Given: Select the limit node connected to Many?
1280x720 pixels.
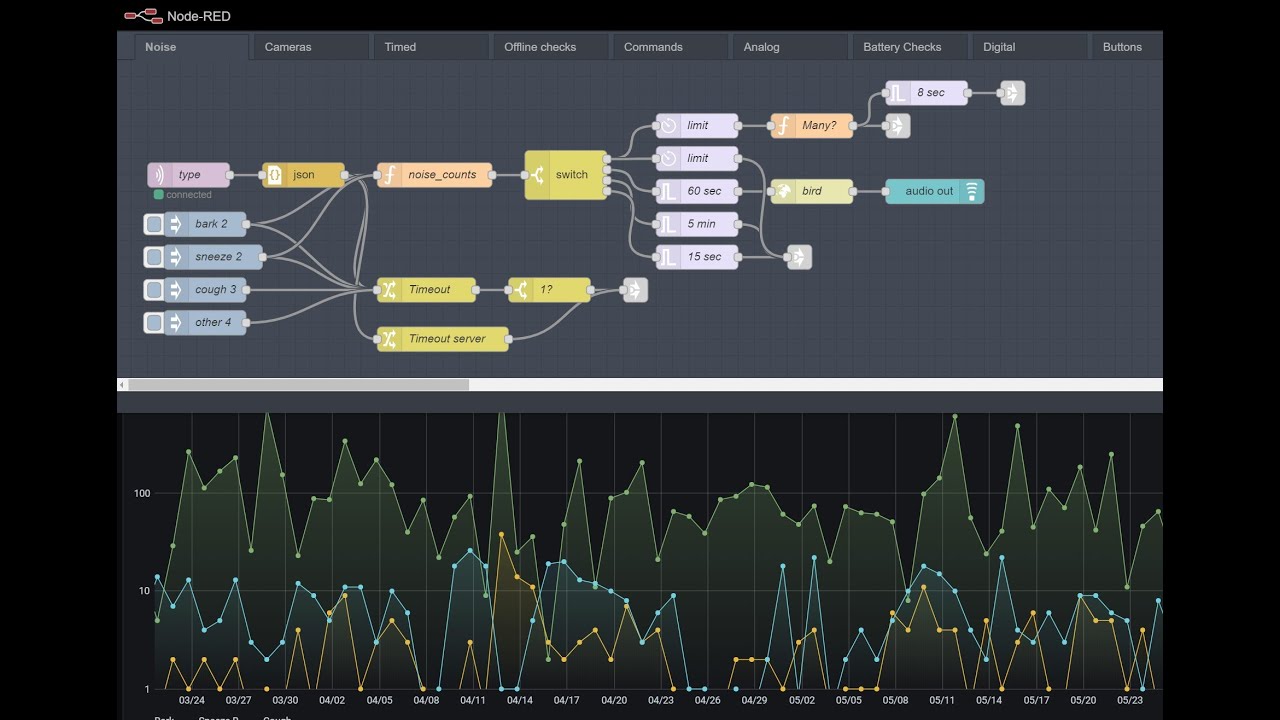Looking at the screenshot, I should point(697,126).
